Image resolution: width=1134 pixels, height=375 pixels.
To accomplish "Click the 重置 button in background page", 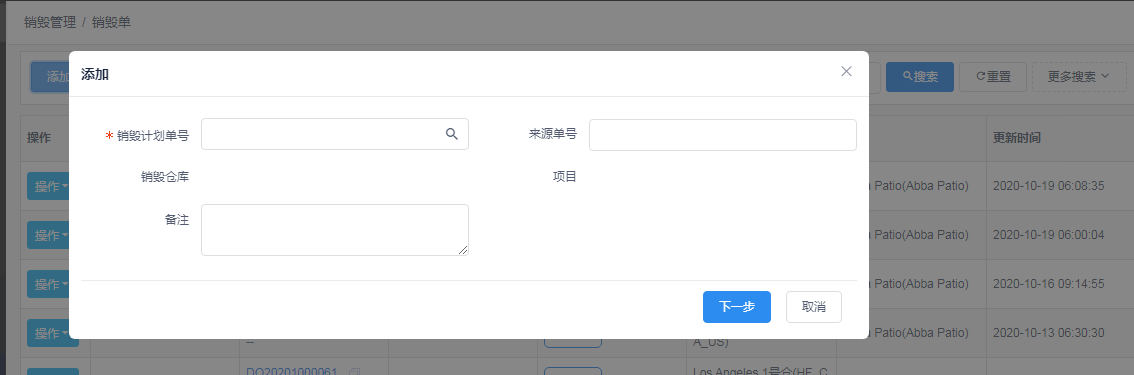I will pos(993,77).
